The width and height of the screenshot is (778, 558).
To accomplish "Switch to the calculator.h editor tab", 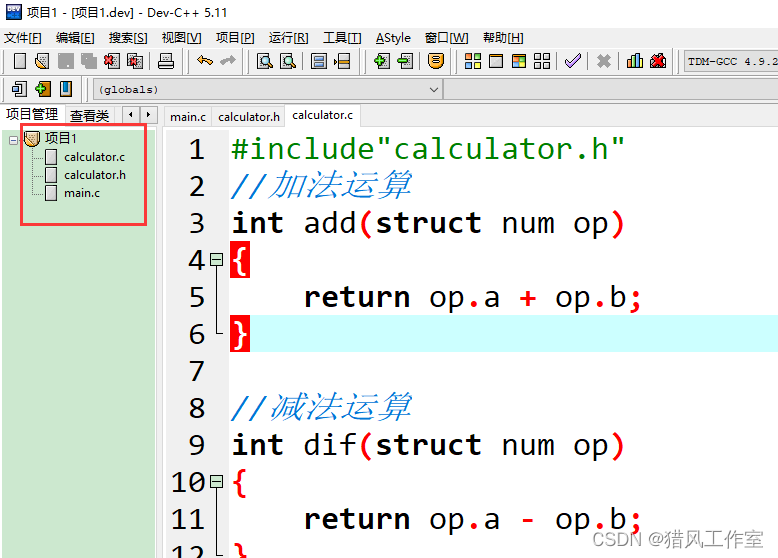I will pos(249,117).
